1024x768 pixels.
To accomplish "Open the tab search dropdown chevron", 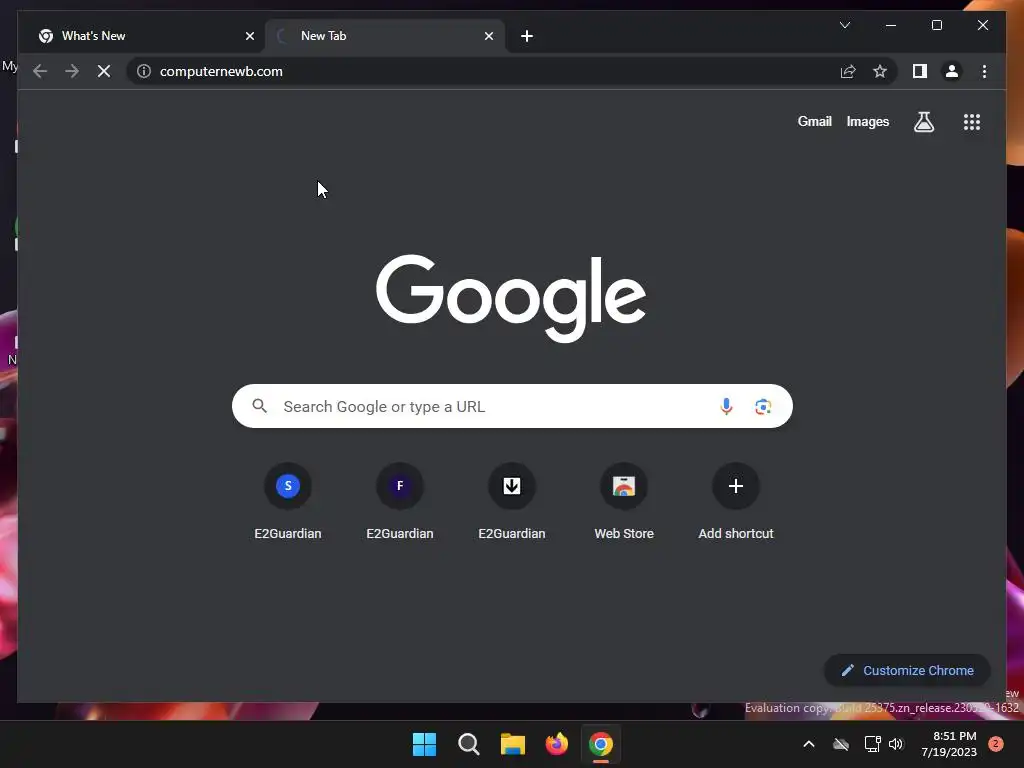I will 844,25.
